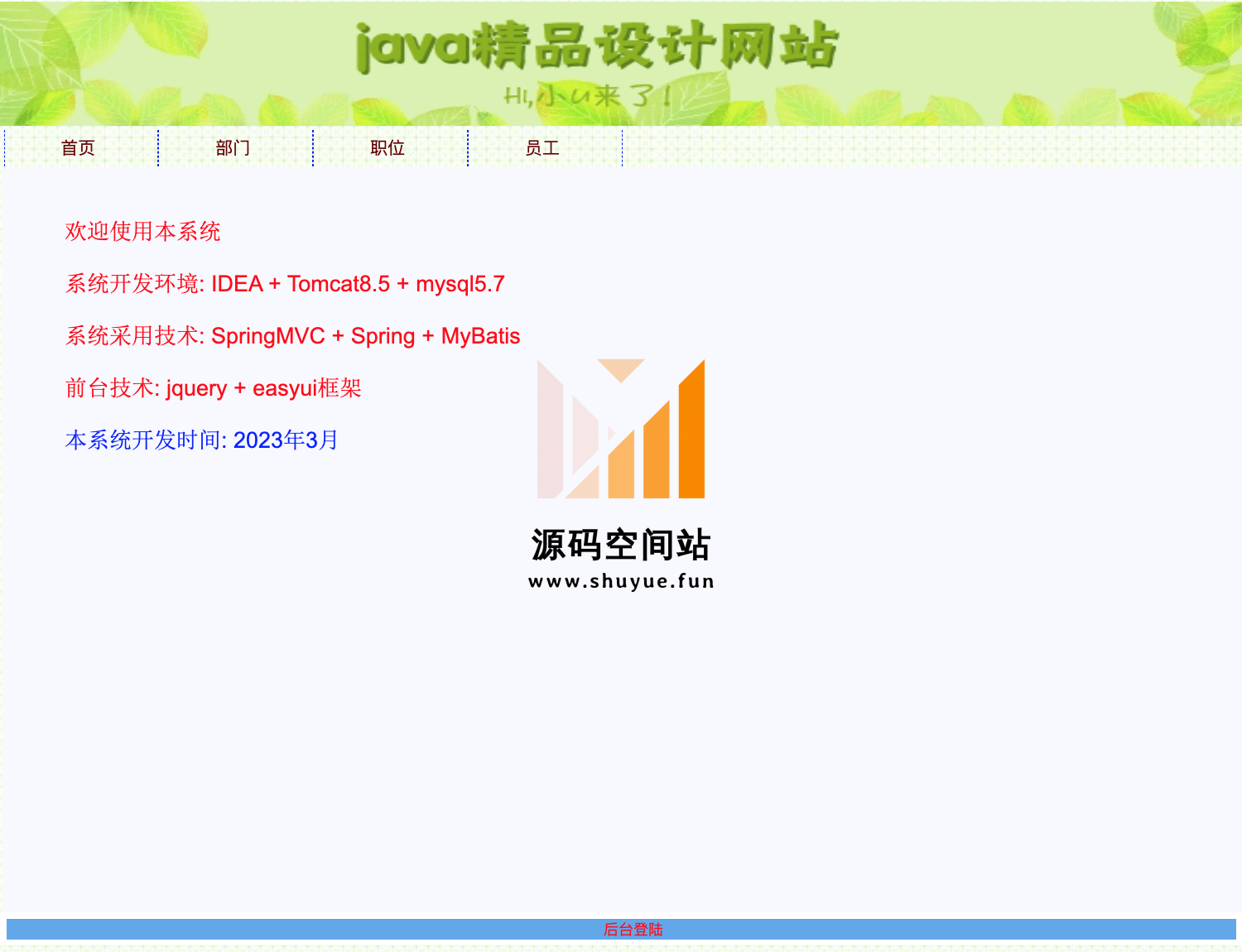Select the line 系统开发环境: IDEA + Tomcat8.5 + mysql5.7
The width and height of the screenshot is (1242, 952).
click(285, 284)
